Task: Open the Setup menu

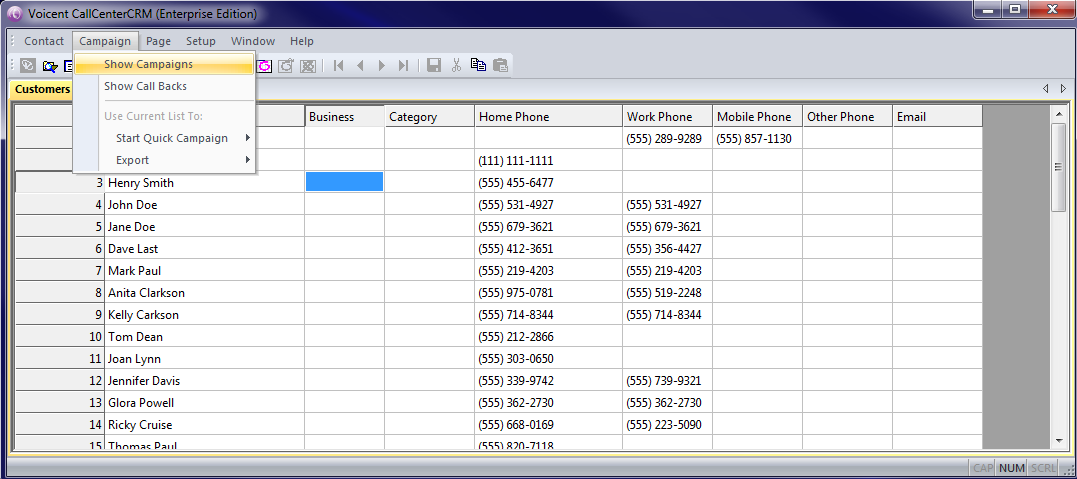Action: click(200, 41)
